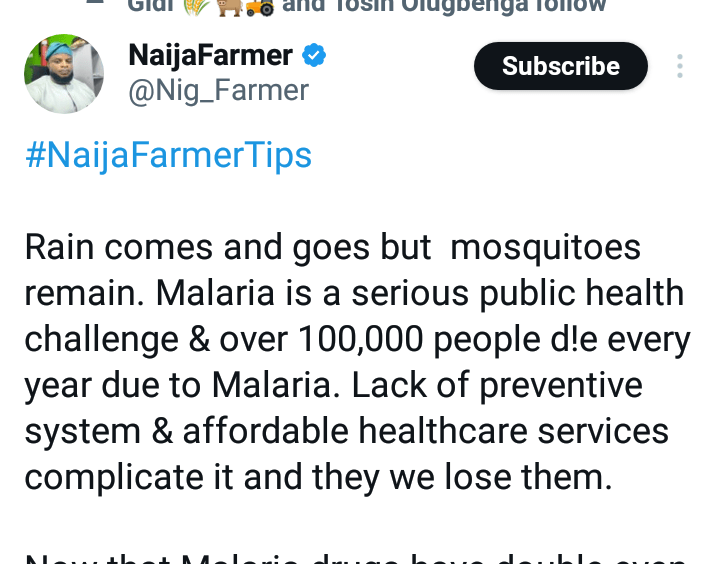
Task: Open the @Nig_Farmer handle link
Action: (x=218, y=91)
